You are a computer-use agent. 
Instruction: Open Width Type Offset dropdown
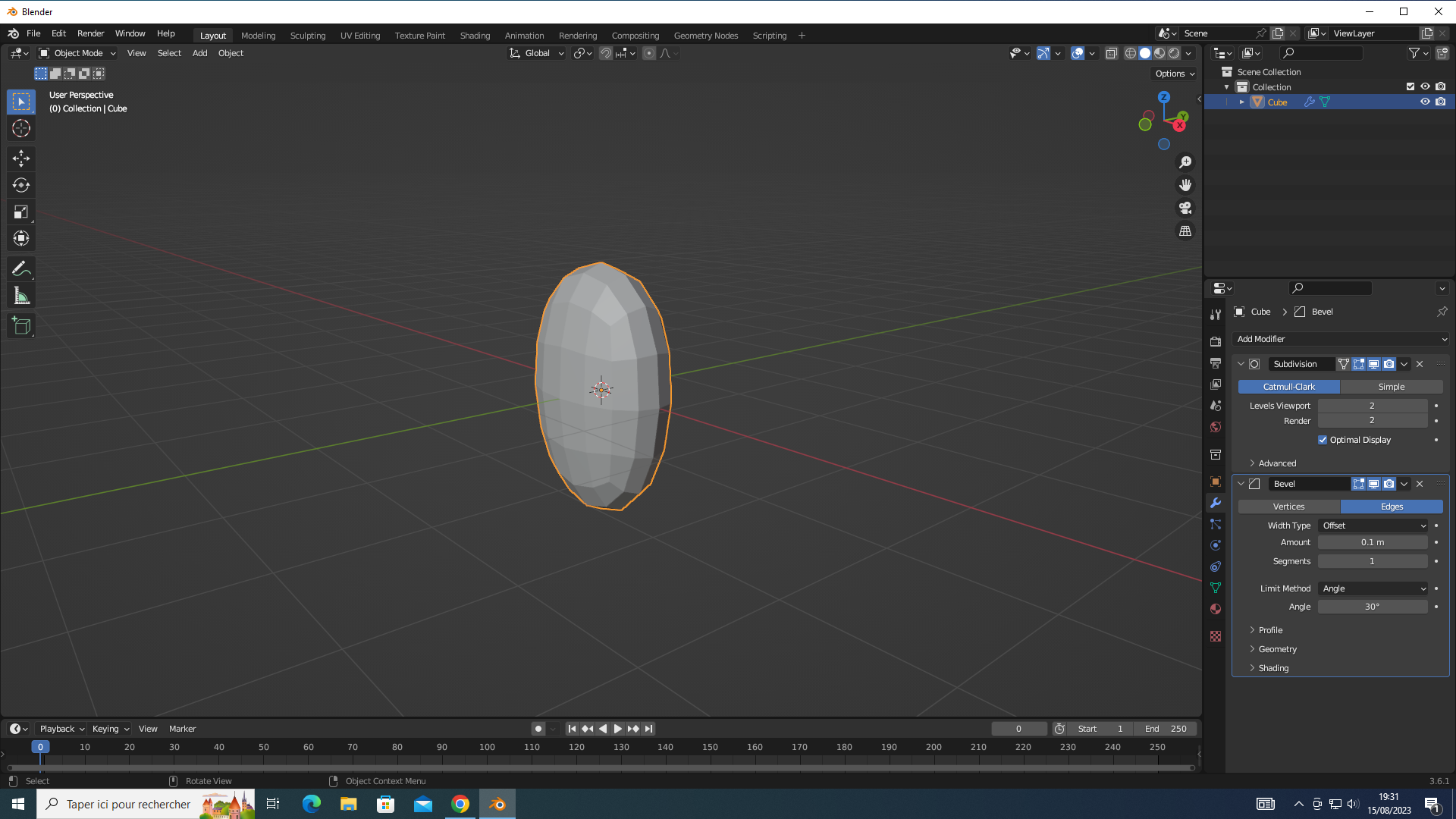click(1373, 526)
